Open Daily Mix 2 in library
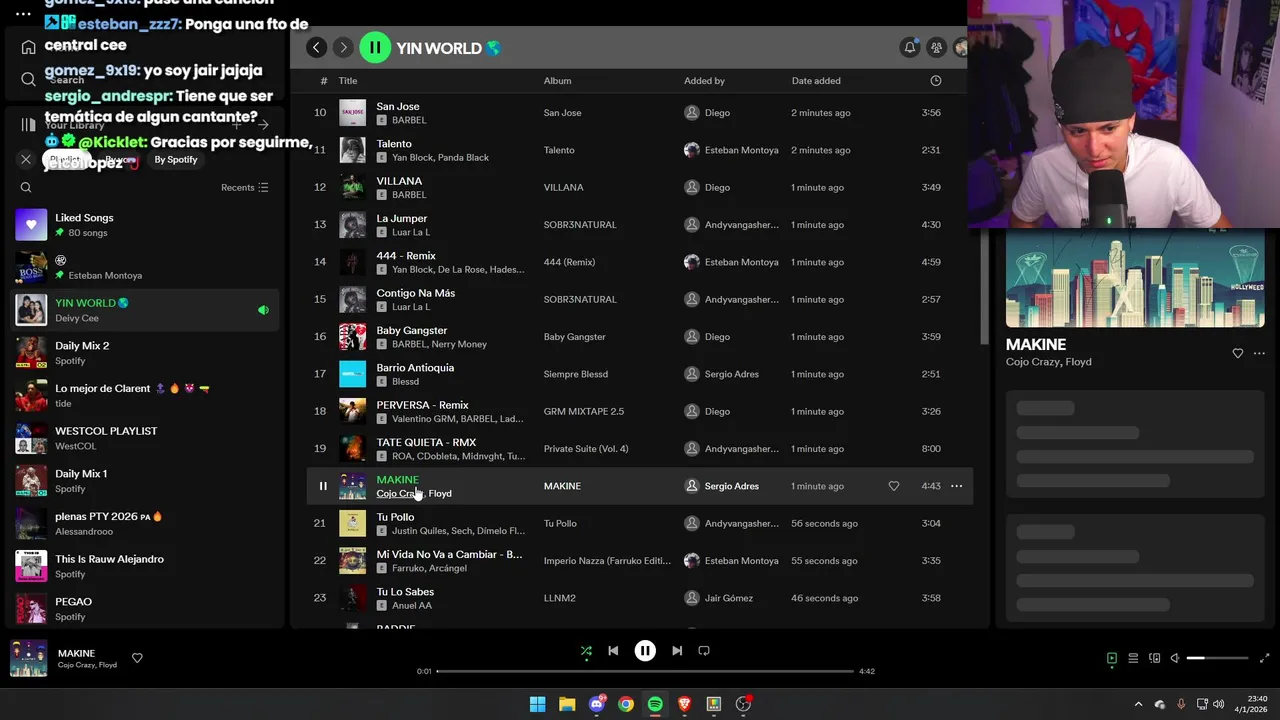Screen dimensions: 1280x720 click(x=145, y=353)
